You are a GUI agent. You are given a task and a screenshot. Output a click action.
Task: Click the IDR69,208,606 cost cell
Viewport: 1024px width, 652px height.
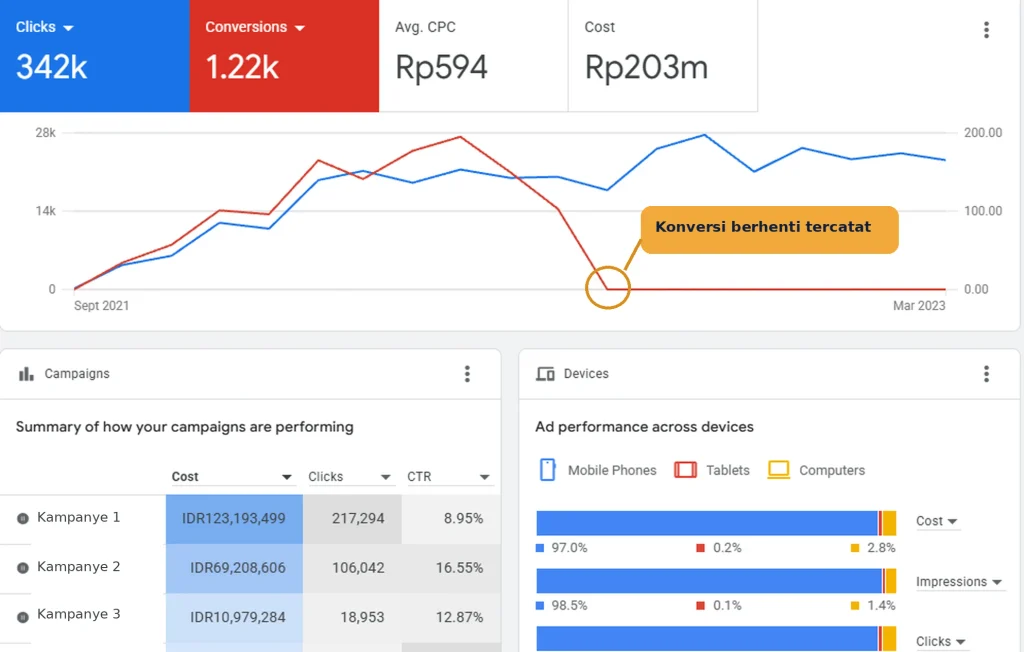(x=234, y=568)
